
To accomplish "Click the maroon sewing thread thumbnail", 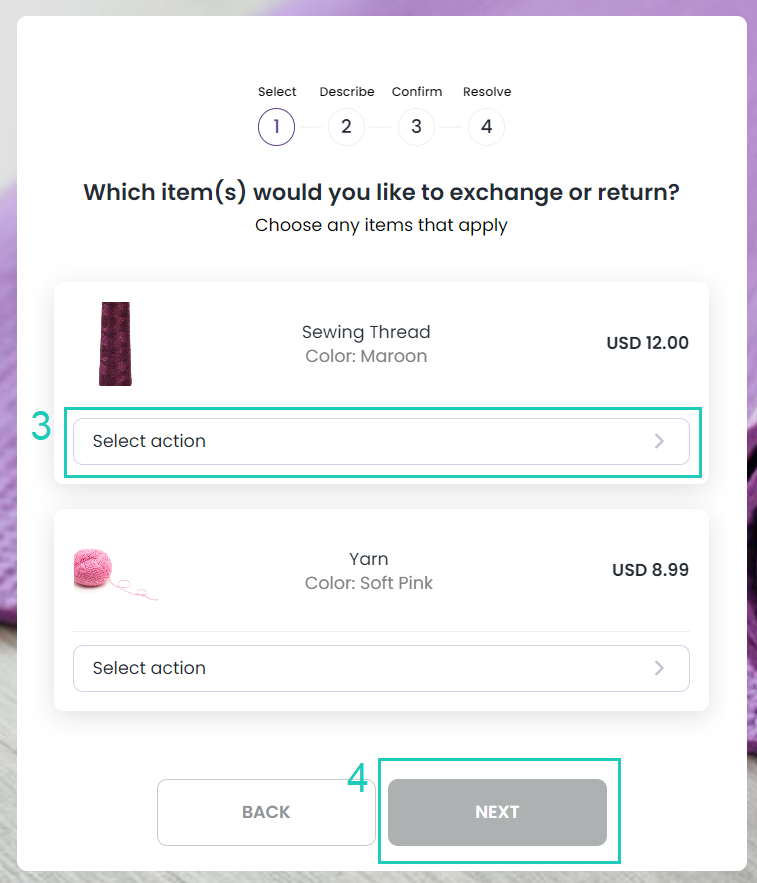I will 115,344.
